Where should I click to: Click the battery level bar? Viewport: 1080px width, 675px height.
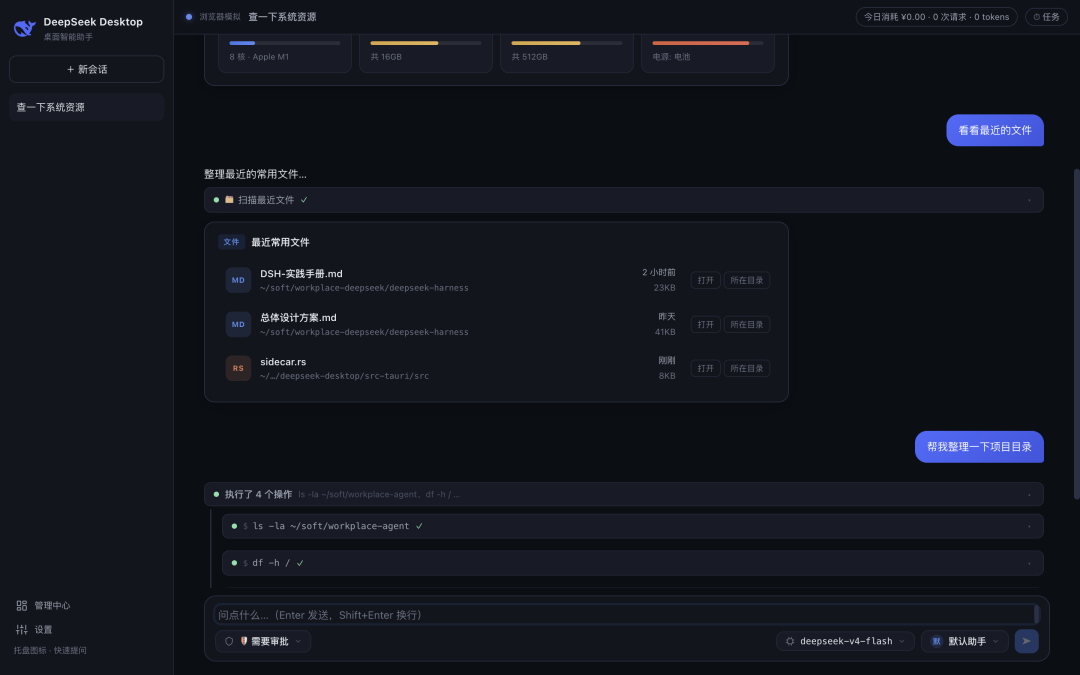707,43
